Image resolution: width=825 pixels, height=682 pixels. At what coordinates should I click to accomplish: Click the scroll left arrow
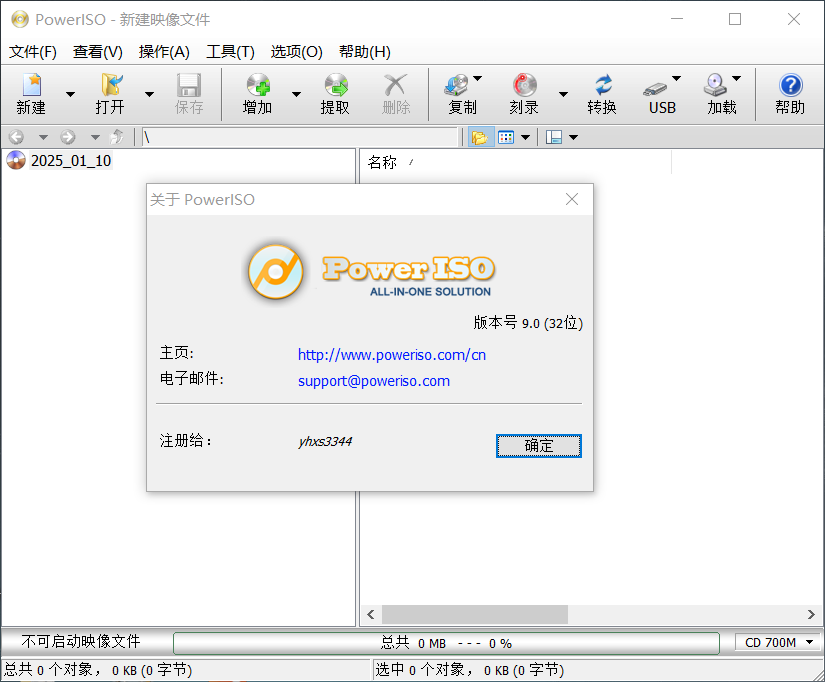pyautogui.click(x=371, y=614)
